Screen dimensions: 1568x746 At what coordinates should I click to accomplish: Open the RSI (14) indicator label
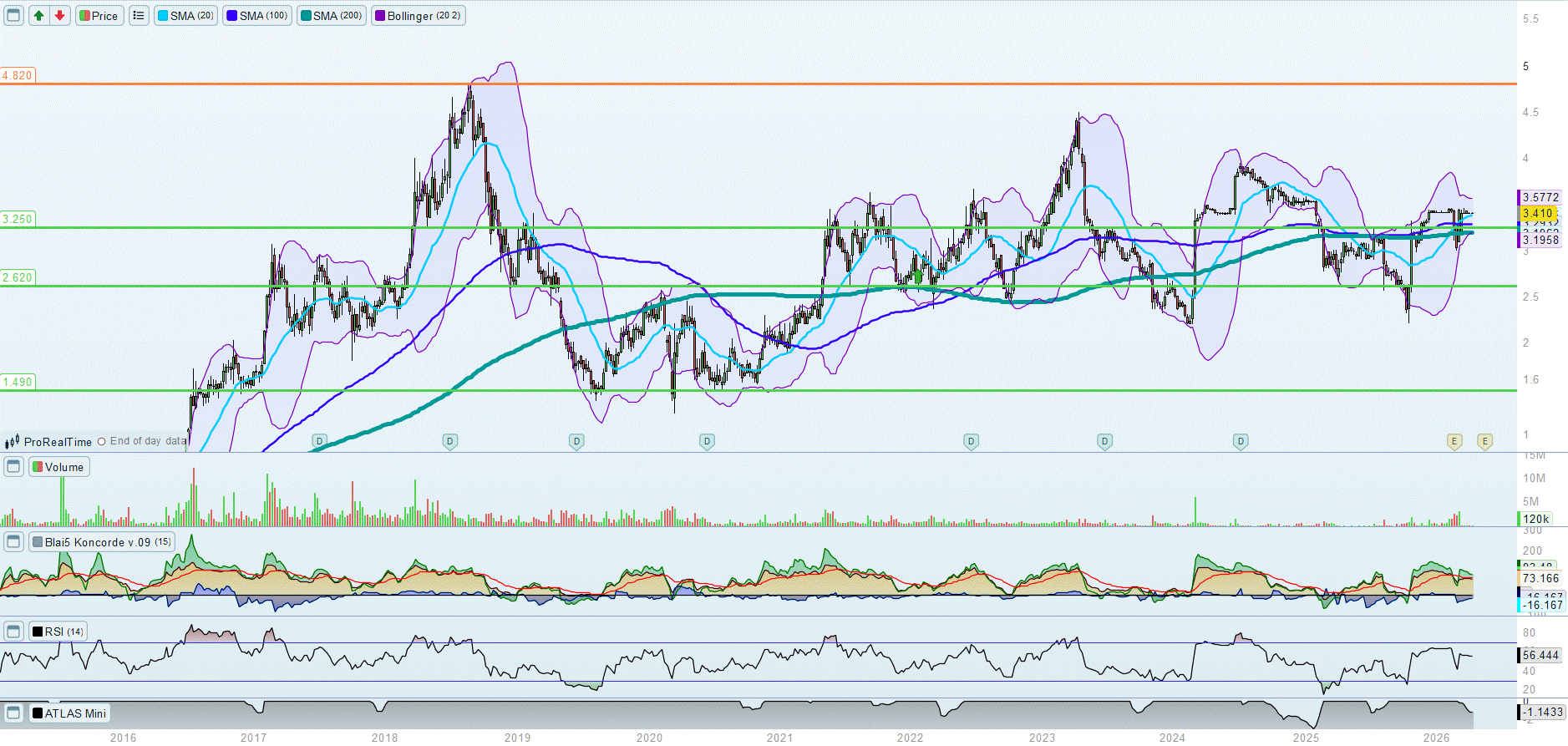pos(58,631)
